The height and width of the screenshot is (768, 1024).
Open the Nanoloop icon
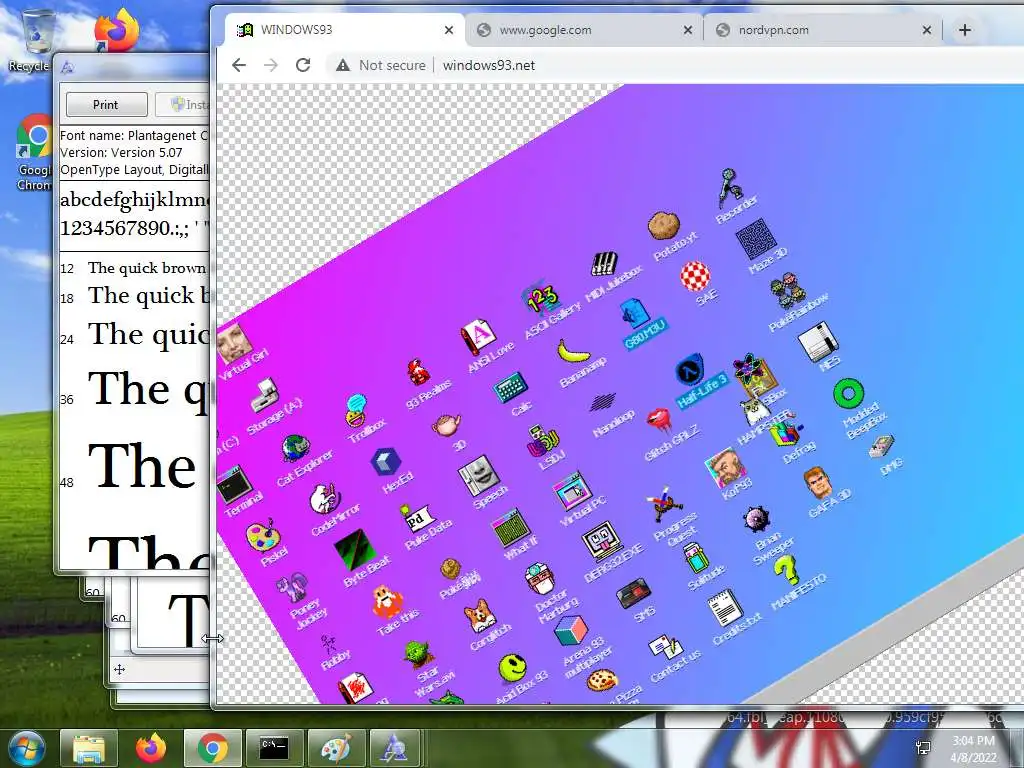point(603,402)
